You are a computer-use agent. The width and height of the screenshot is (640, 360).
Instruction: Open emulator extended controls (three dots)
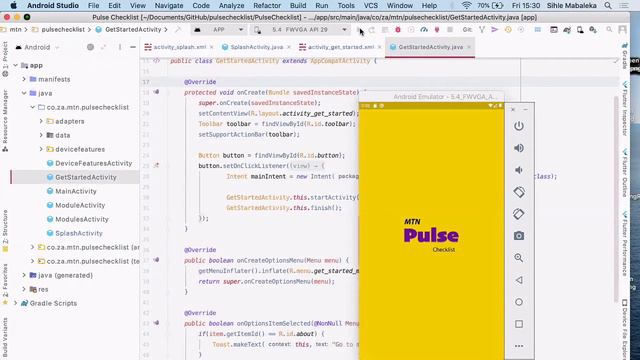point(519,346)
